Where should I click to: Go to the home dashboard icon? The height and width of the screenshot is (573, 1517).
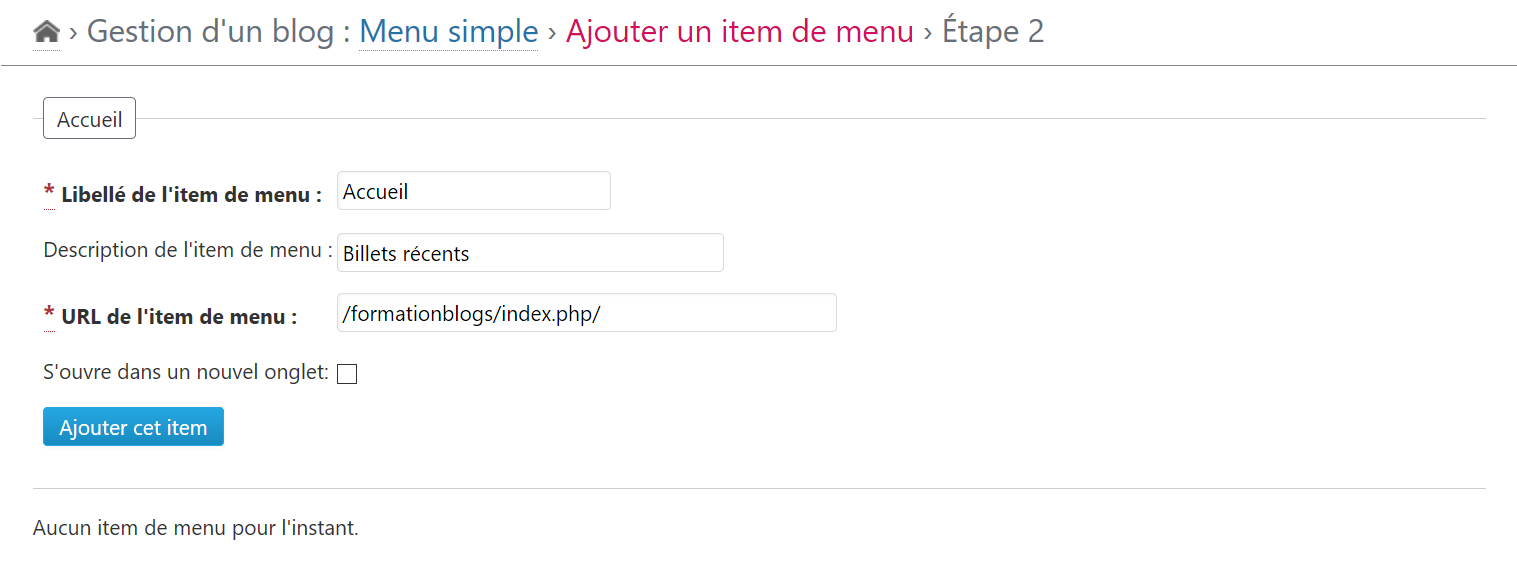(46, 33)
